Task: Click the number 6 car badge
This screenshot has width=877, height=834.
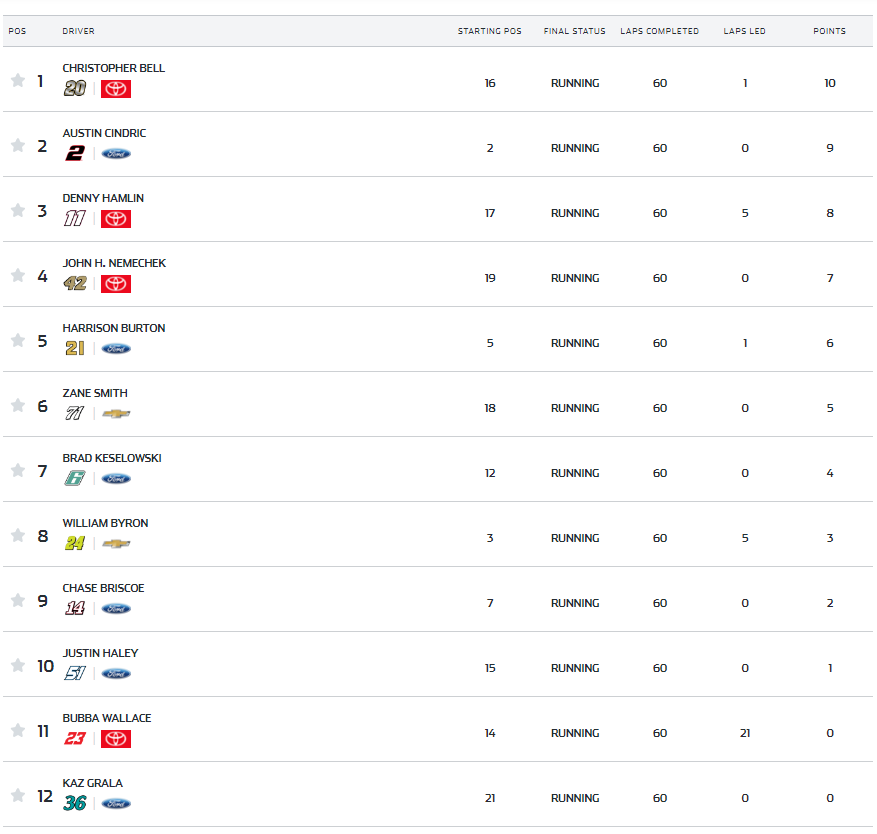Action: tap(75, 478)
